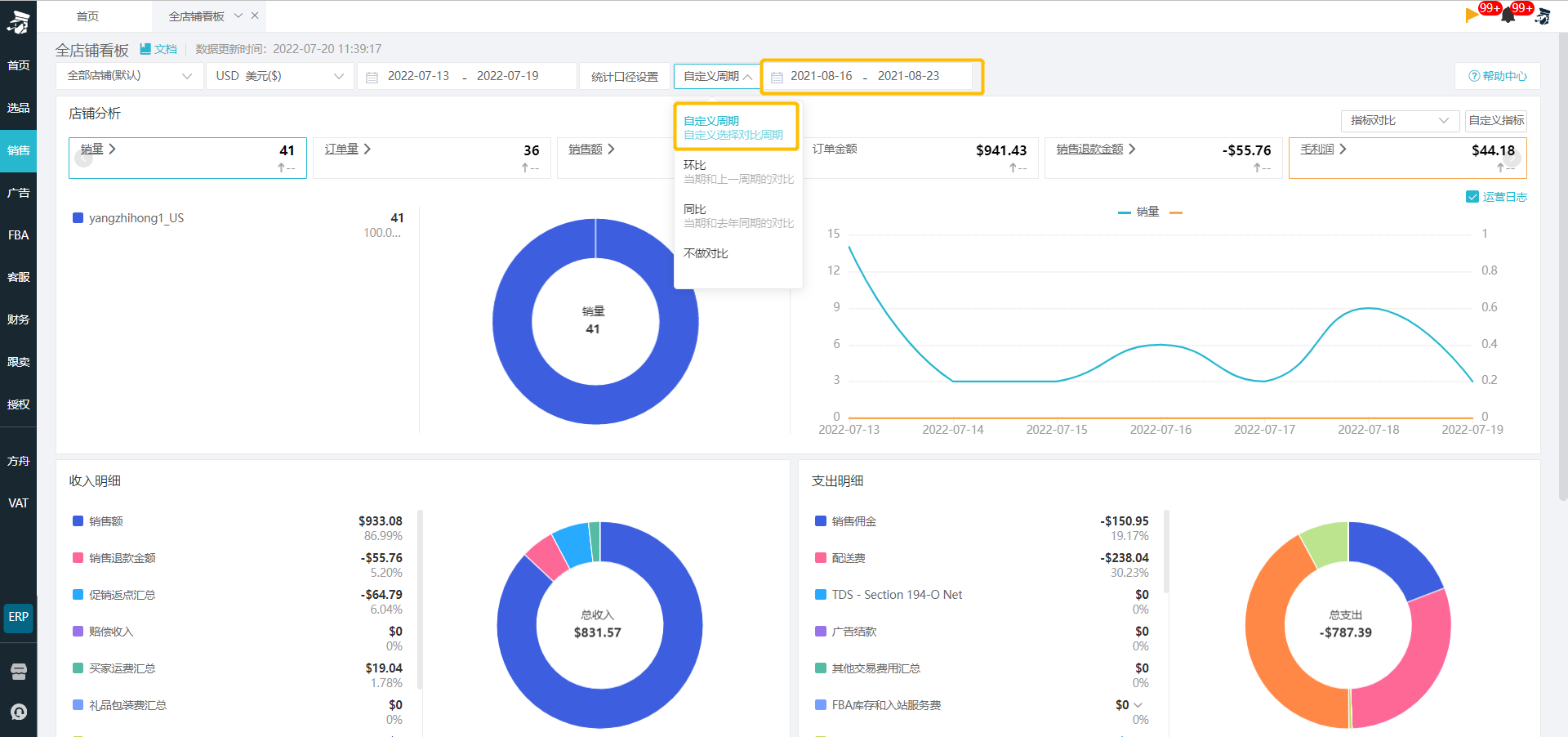Image resolution: width=1568 pixels, height=737 pixels.
Task: Select 同比 comparison option
Action: coord(737,216)
